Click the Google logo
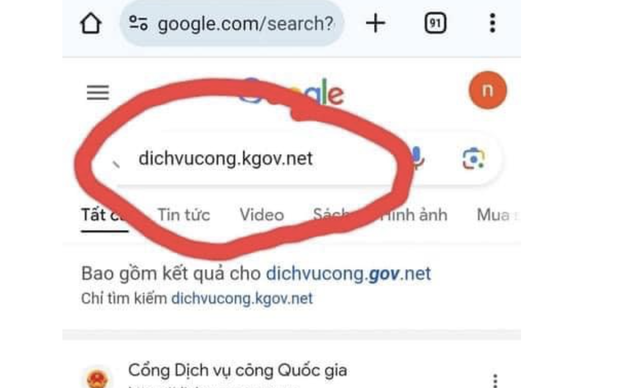This screenshot has height=388, width=620. click(x=292, y=92)
